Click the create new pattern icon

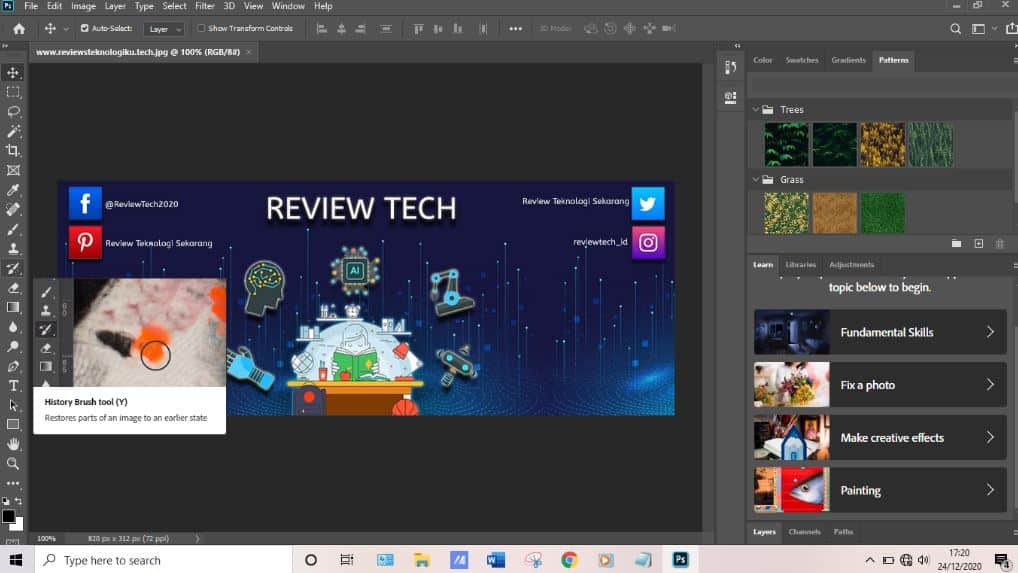(x=979, y=243)
